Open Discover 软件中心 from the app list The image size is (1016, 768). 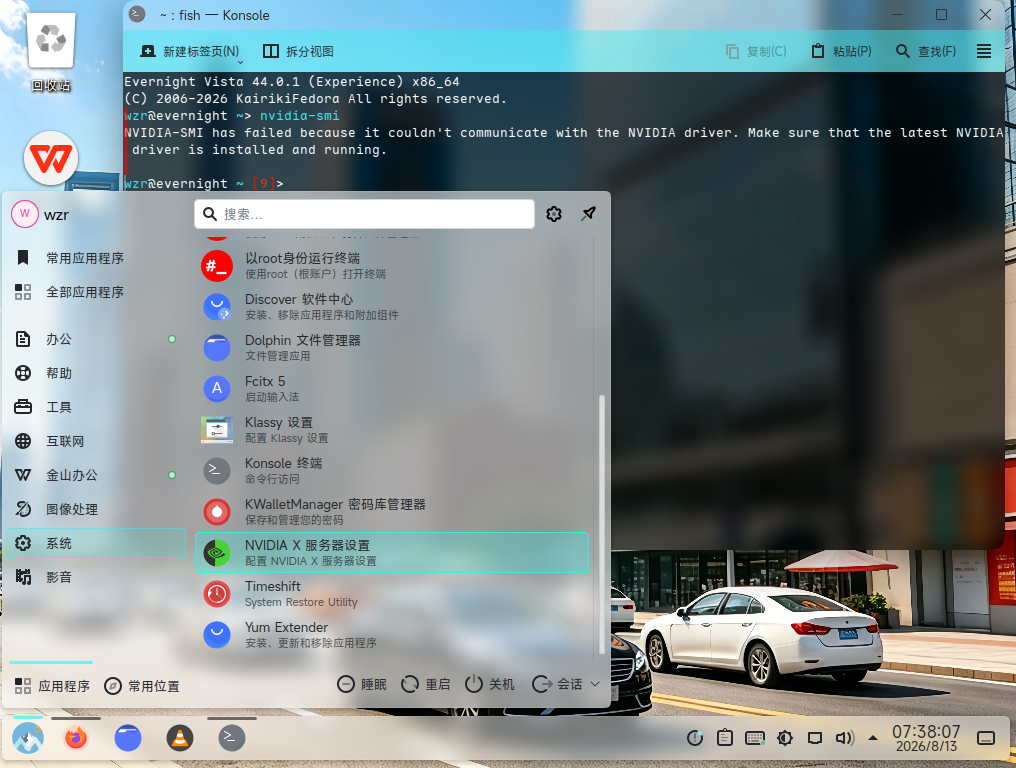click(391, 307)
